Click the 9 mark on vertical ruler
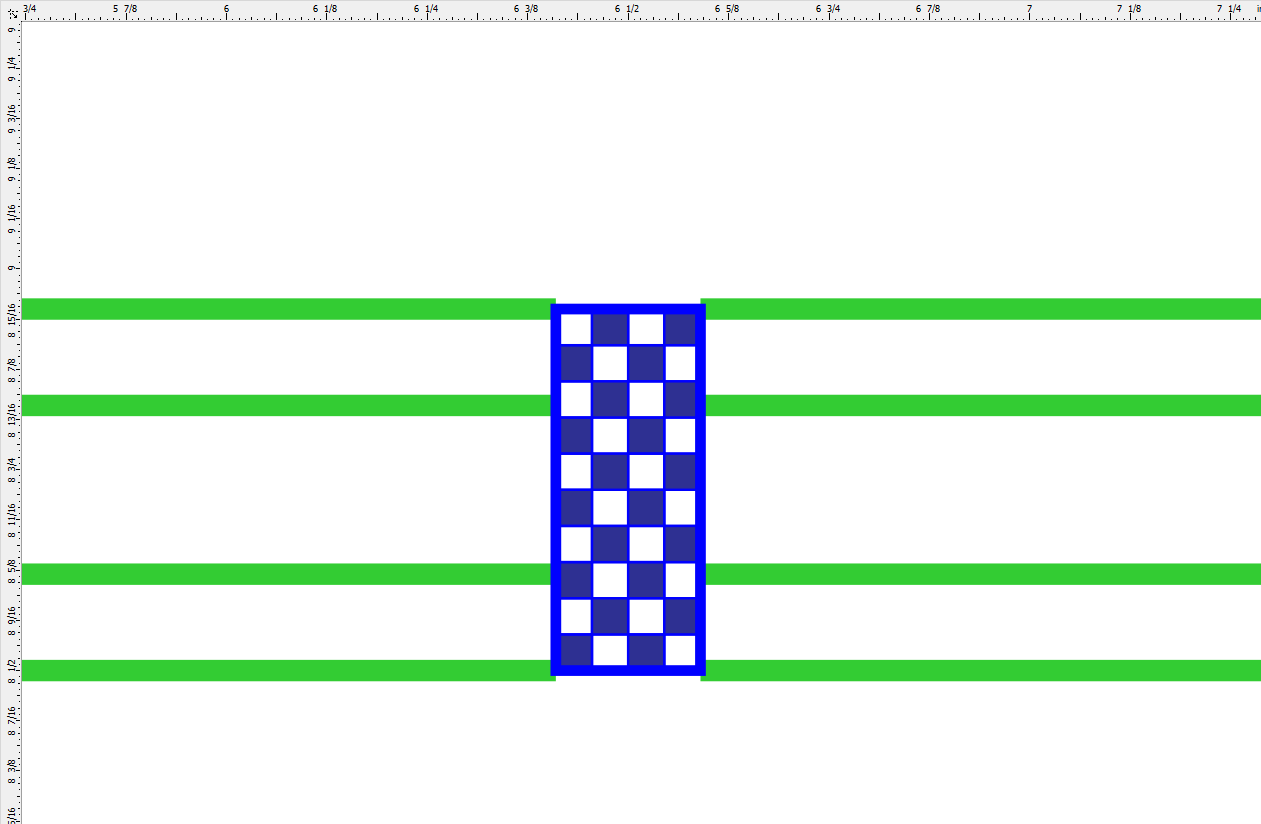1261x824 pixels. 10,269
